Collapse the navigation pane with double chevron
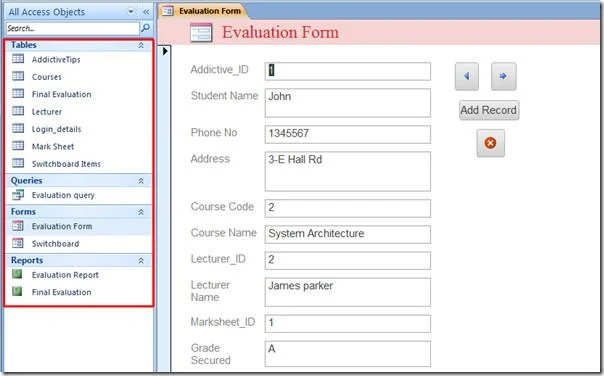604x376 pixels. 146,12
